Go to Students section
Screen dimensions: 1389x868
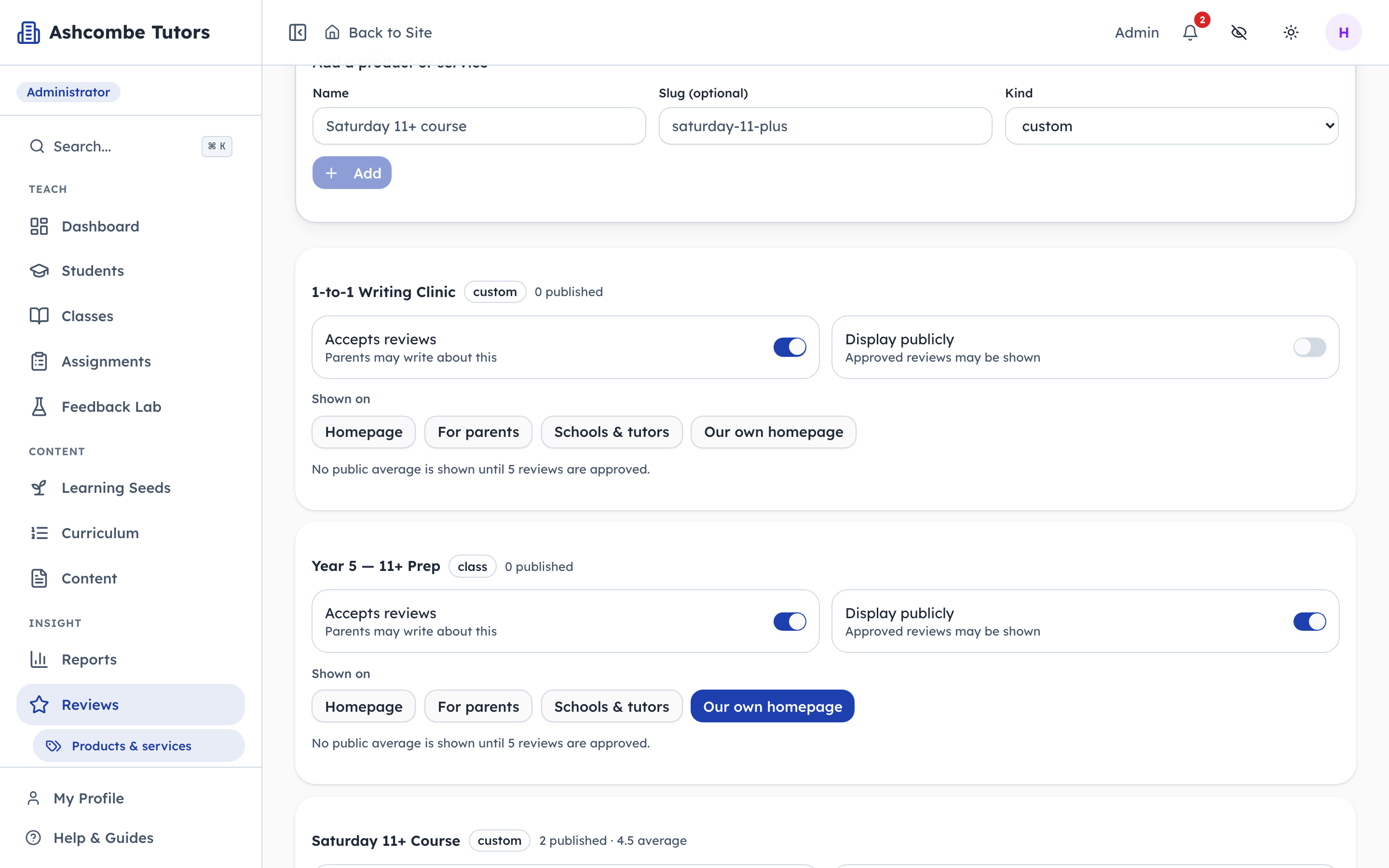tap(131, 271)
